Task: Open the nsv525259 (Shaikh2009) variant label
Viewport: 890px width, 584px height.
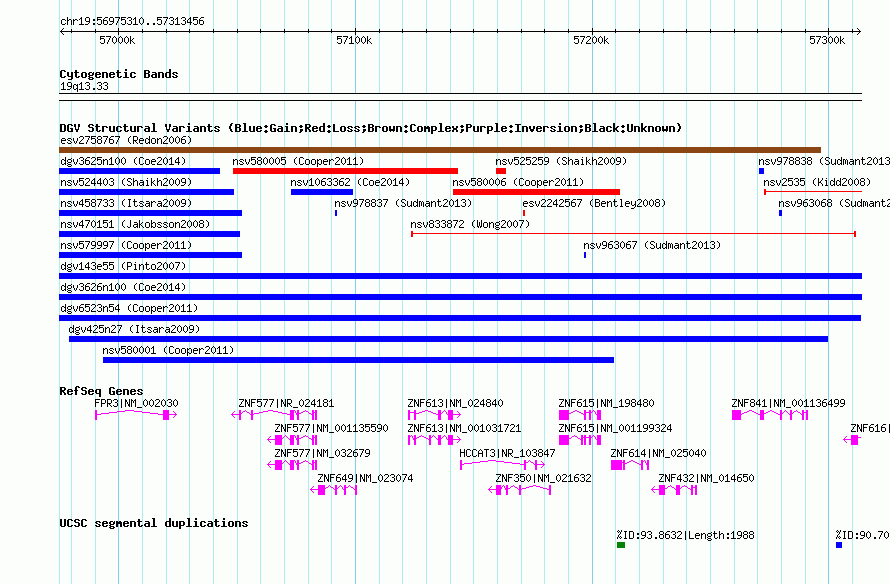Action: click(x=561, y=161)
